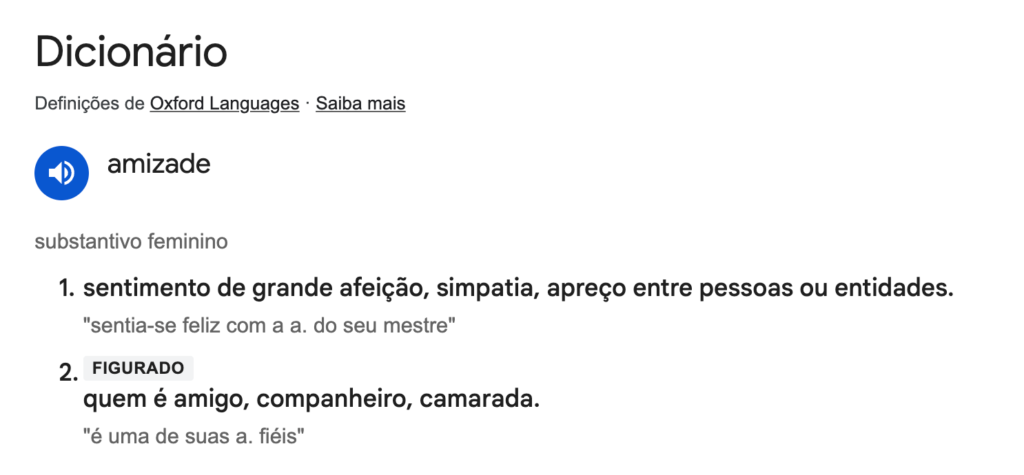Play the pronunciation audio for amizade

(x=63, y=173)
